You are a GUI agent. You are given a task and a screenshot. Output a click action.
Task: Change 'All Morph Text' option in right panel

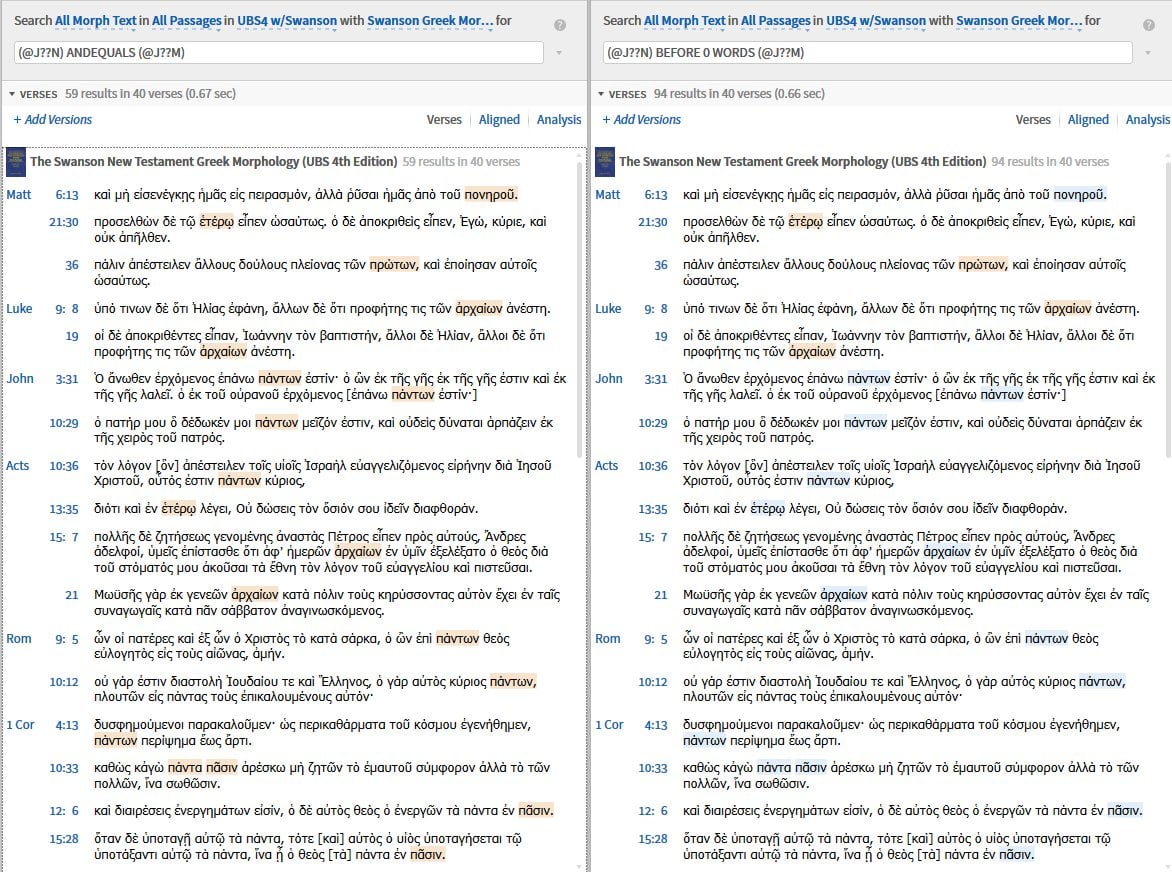[685, 21]
